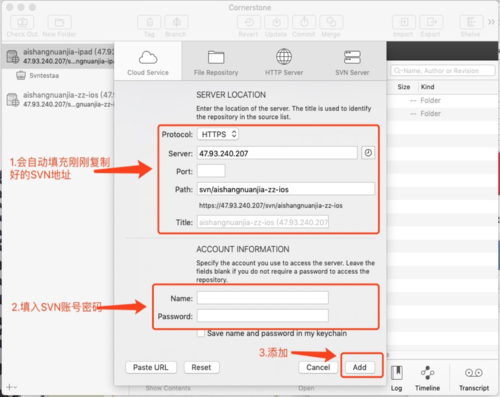Click the Paste URL button
Viewport: 500px width, 397px height.
click(x=151, y=367)
